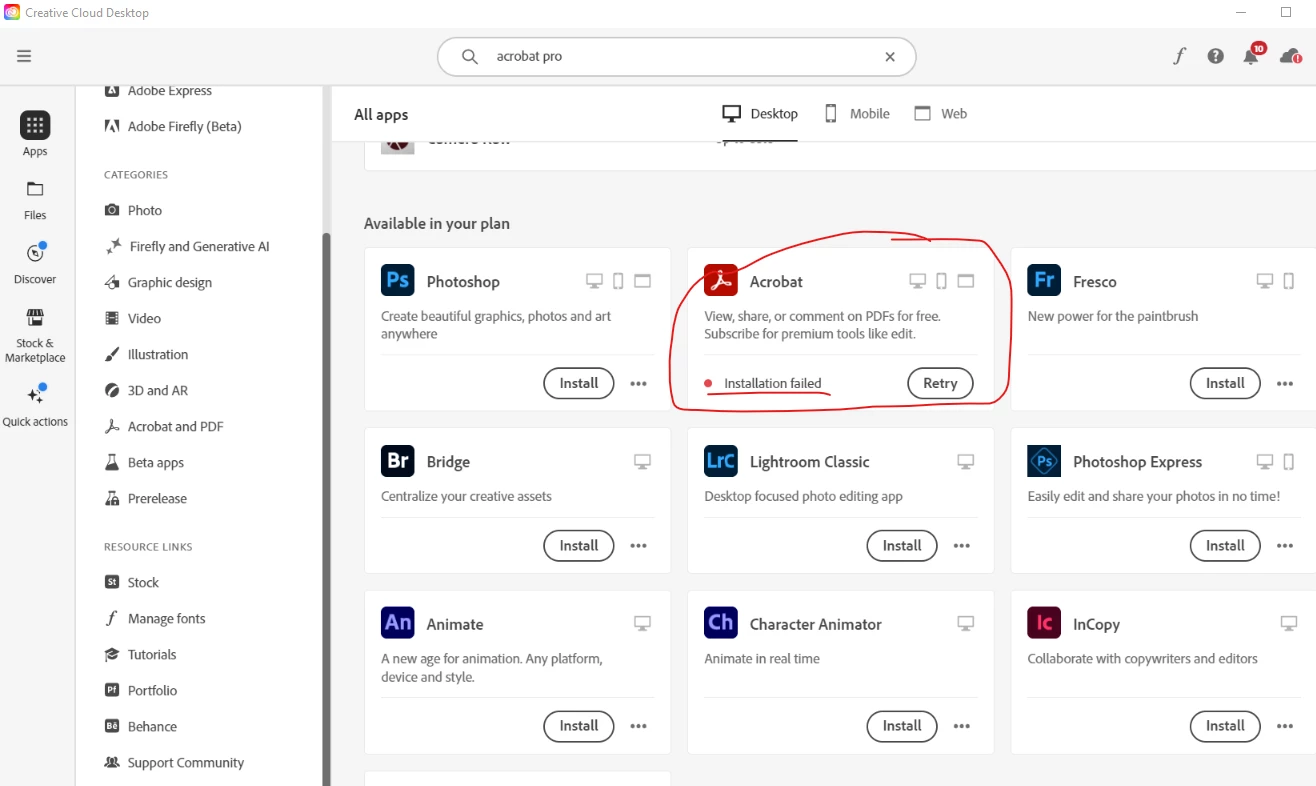This screenshot has width=1316, height=786.
Task: Open the Portfolio link
Action: click(141, 690)
